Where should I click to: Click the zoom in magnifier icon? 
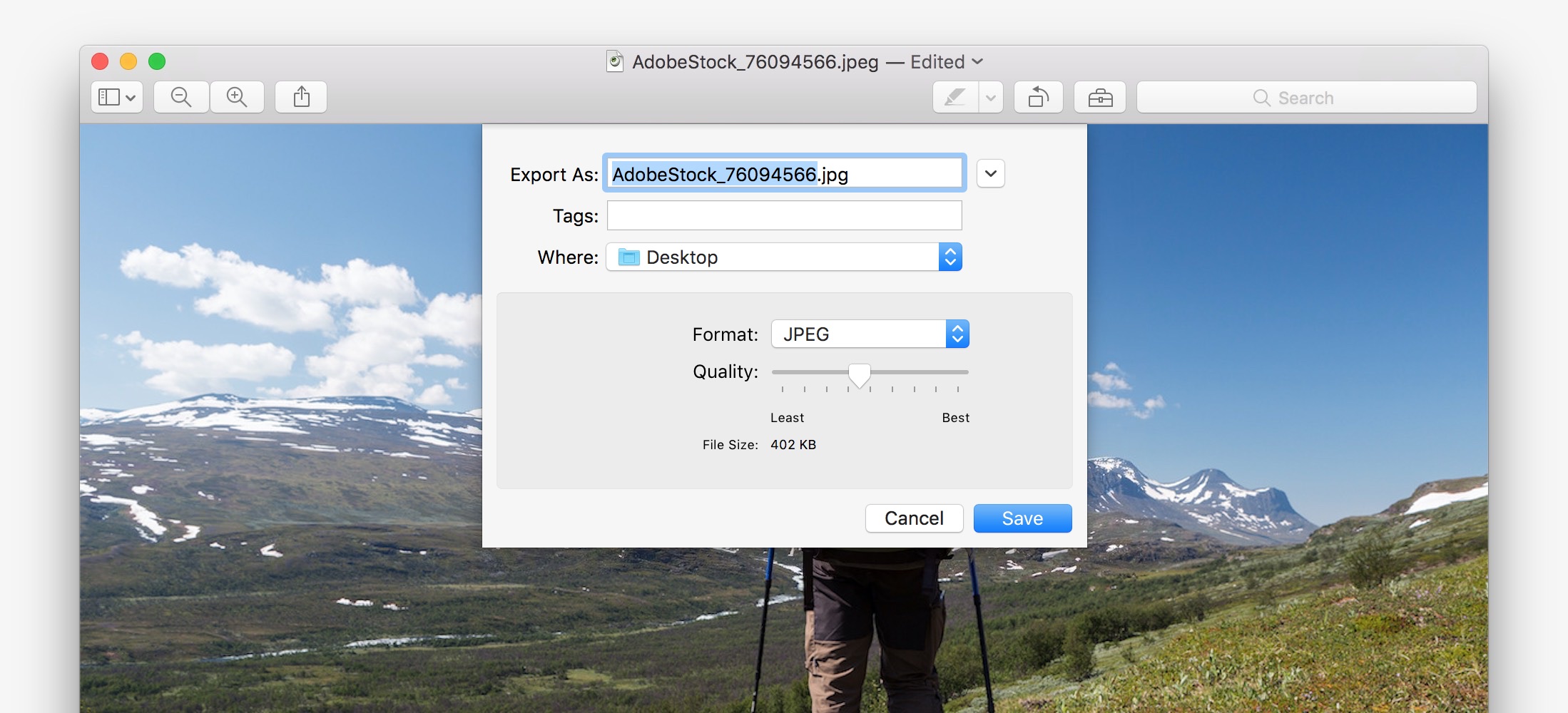coord(237,98)
